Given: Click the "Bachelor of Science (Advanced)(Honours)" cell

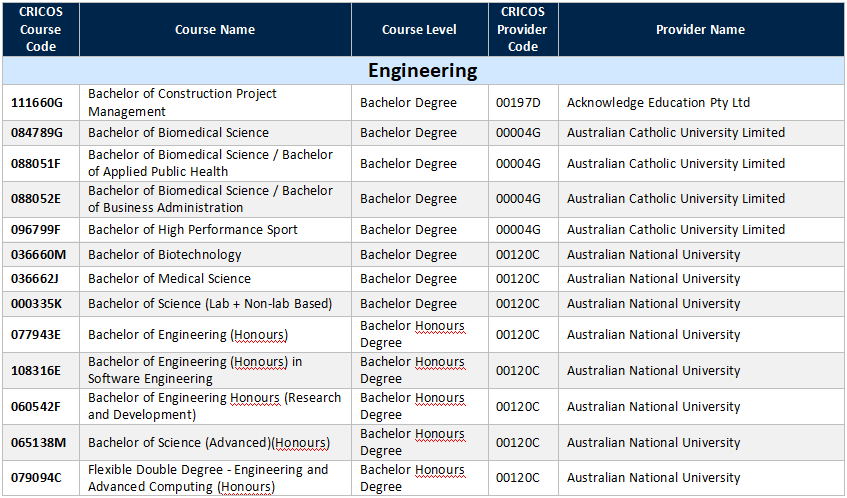Looking at the screenshot, I should [209, 443].
